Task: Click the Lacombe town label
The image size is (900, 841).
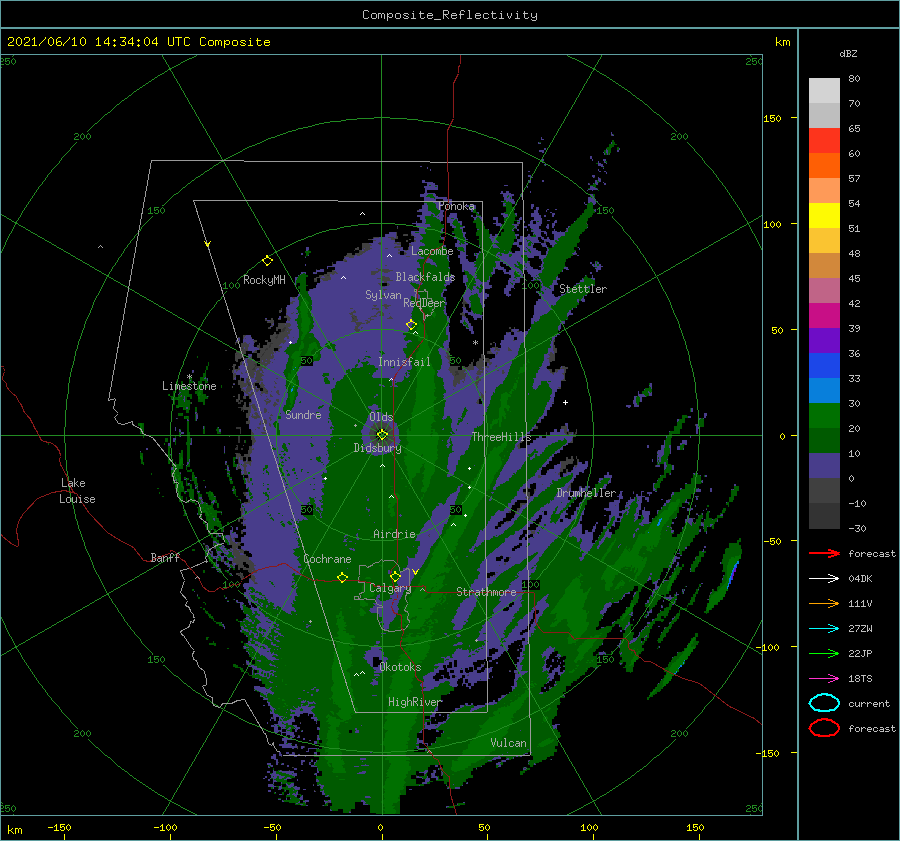Action: coord(432,251)
